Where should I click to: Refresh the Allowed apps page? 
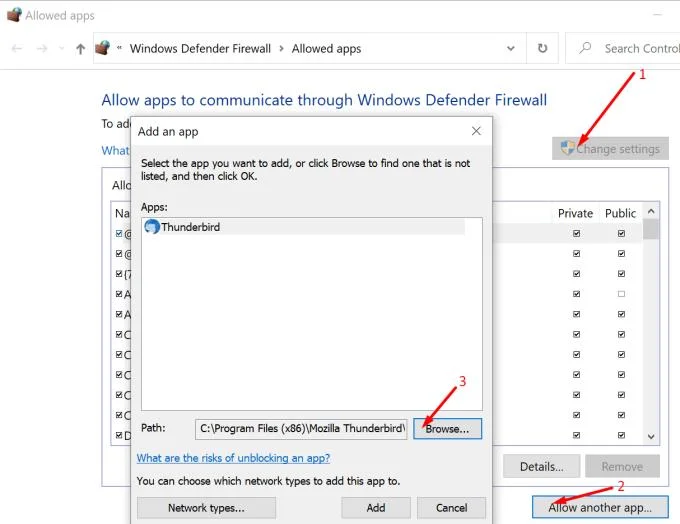(x=542, y=48)
